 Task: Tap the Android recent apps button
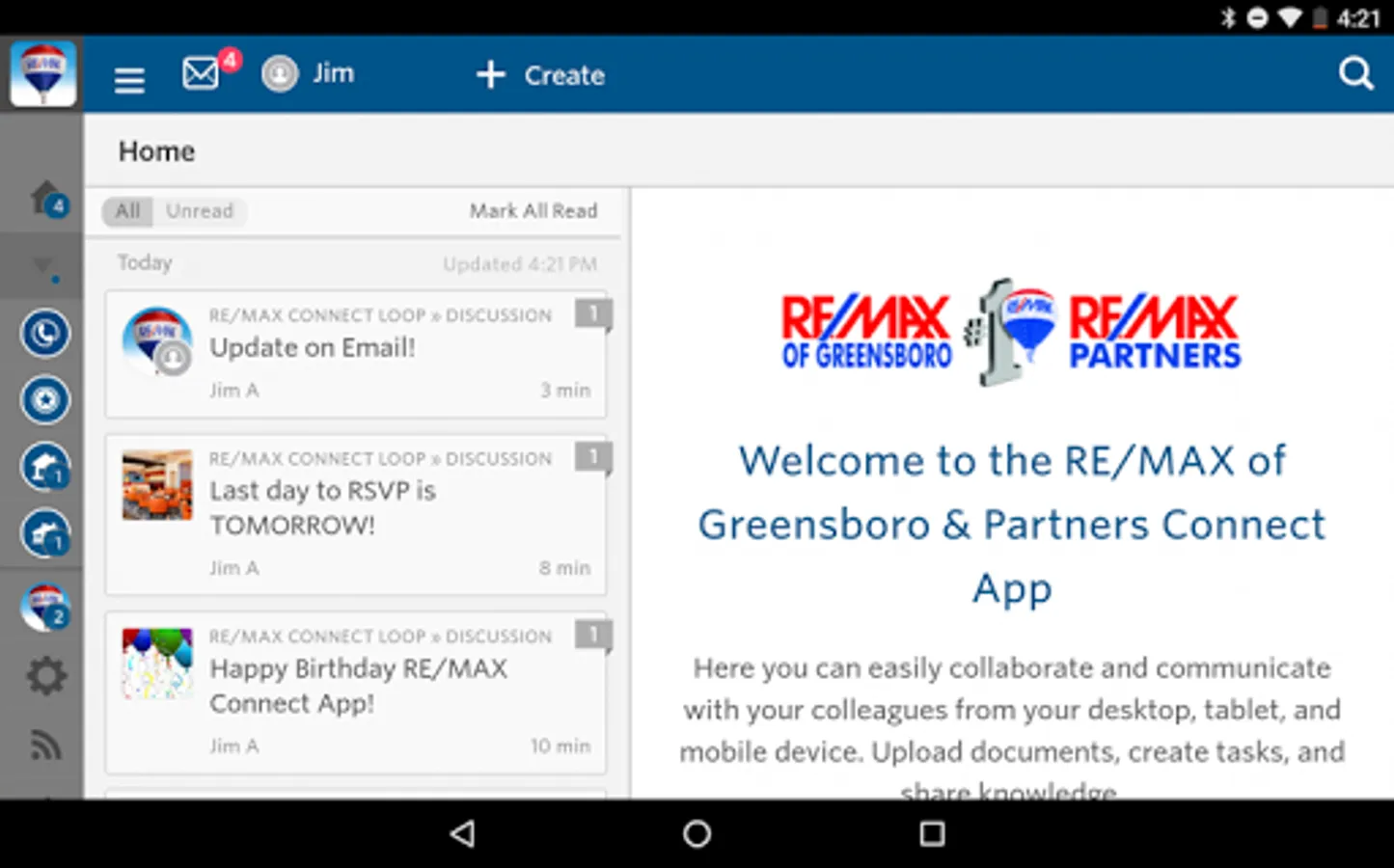(932, 834)
